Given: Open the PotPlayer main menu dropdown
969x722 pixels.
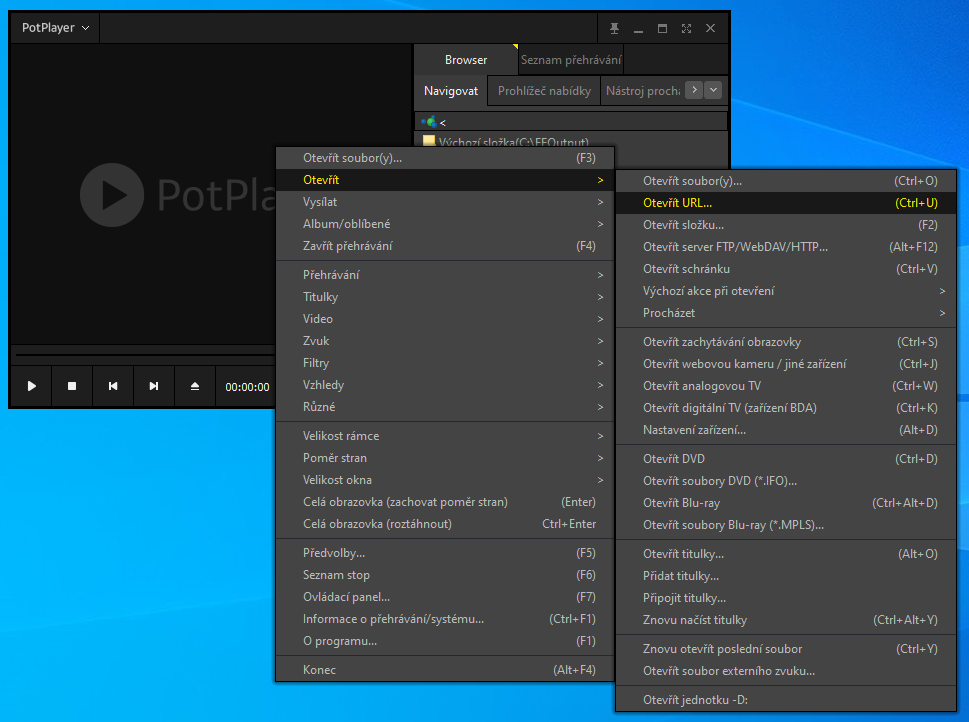Looking at the screenshot, I should (55, 28).
